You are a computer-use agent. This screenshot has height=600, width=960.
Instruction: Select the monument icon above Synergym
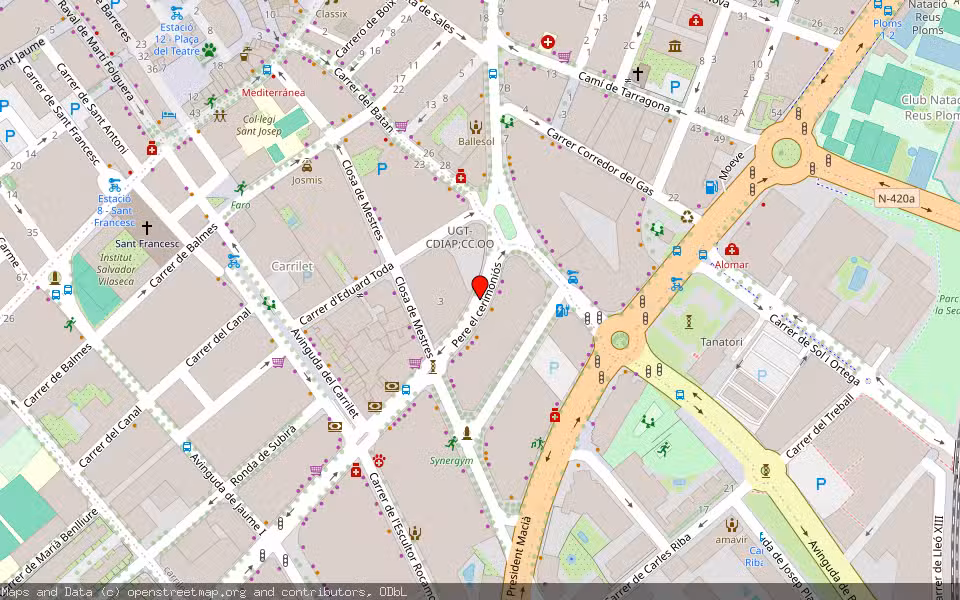[x=467, y=433]
